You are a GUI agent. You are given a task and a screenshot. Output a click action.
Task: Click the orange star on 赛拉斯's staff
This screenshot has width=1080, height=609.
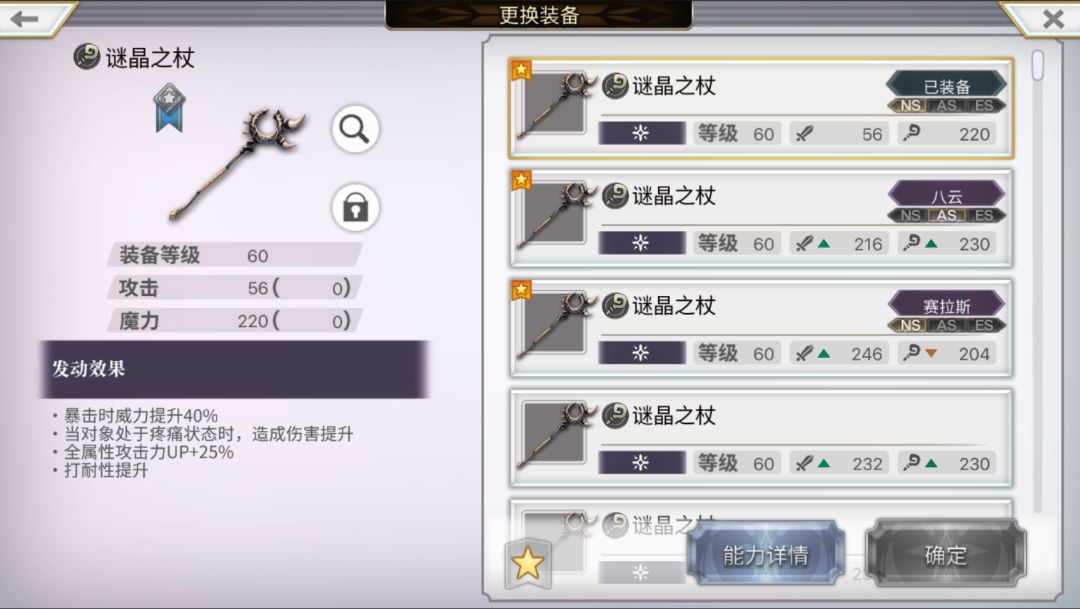point(521,289)
